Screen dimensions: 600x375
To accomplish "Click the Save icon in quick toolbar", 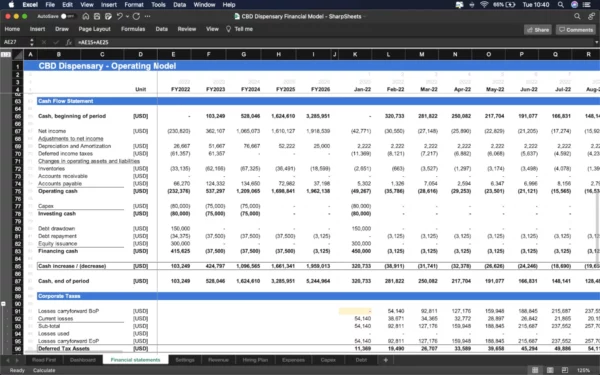I will pyautogui.click(x=97, y=16).
